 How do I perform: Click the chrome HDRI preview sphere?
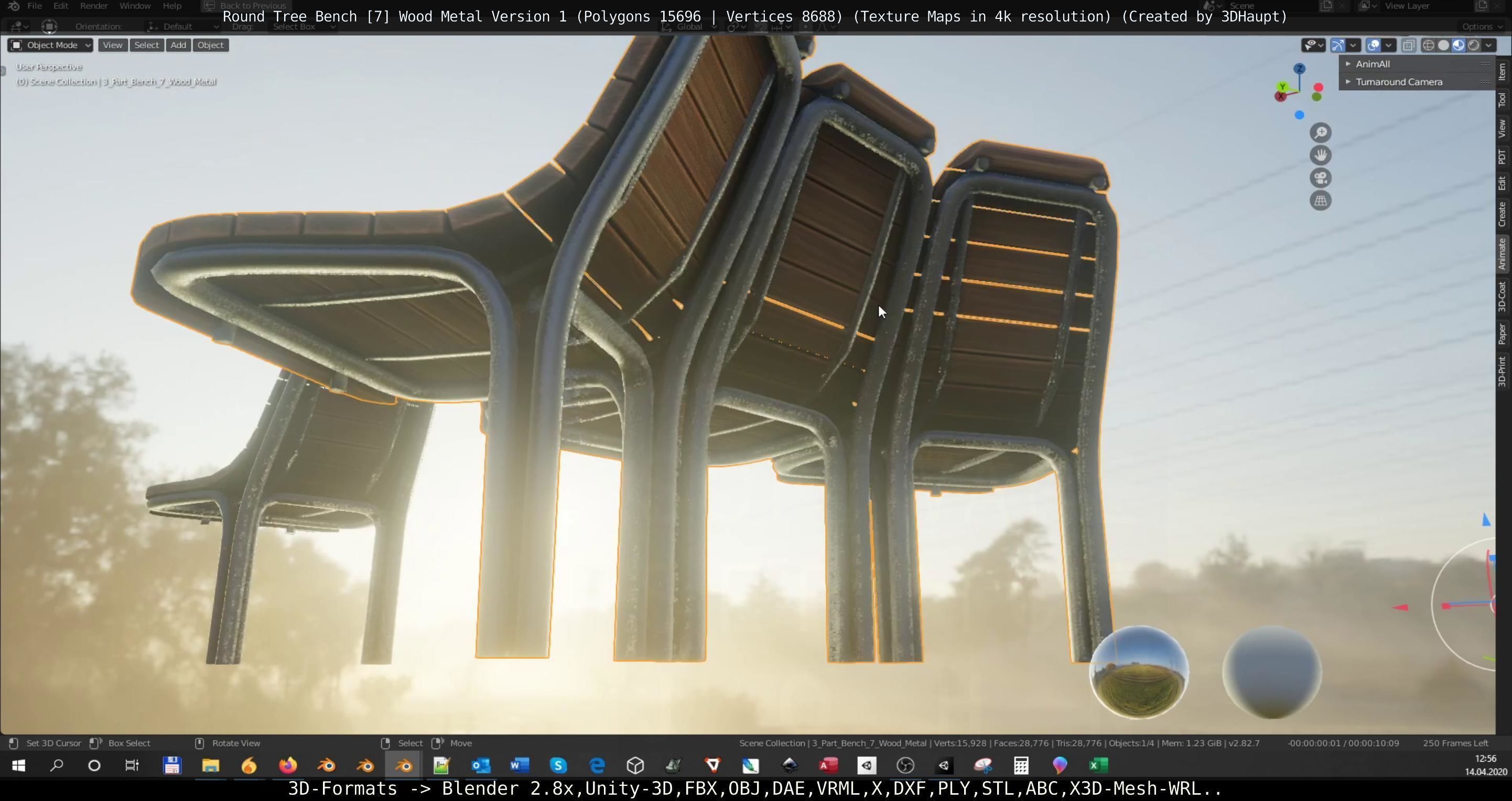tap(1138, 672)
